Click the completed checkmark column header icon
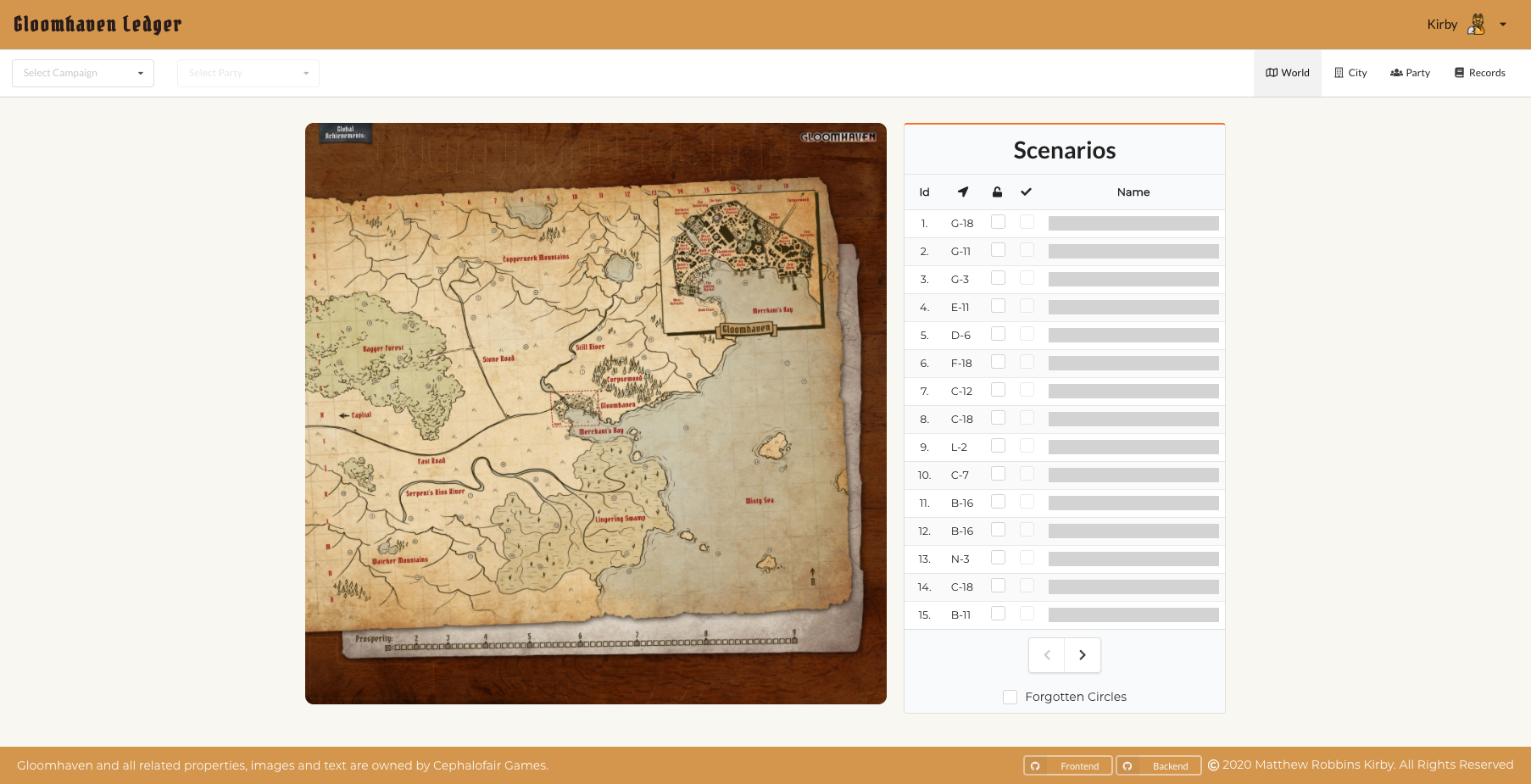The width and height of the screenshot is (1531, 784). pyautogui.click(x=1026, y=192)
